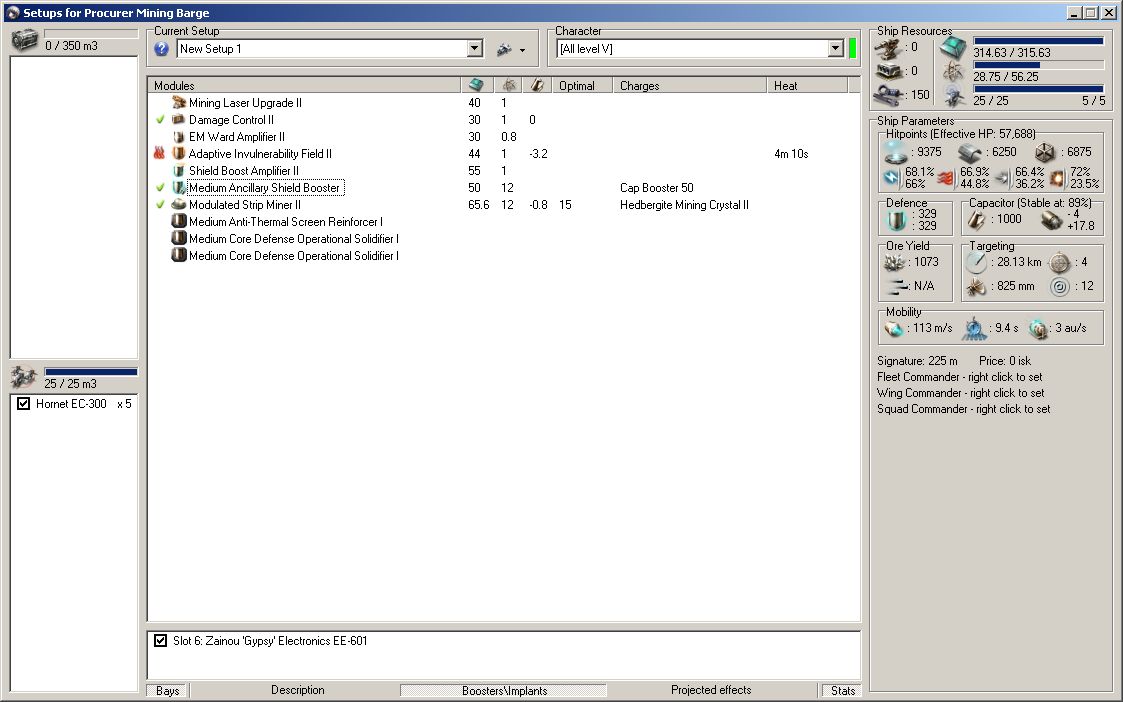Click the turret hardpoints icon in Ship Resources
This screenshot has width=1123, height=702.
point(888,47)
